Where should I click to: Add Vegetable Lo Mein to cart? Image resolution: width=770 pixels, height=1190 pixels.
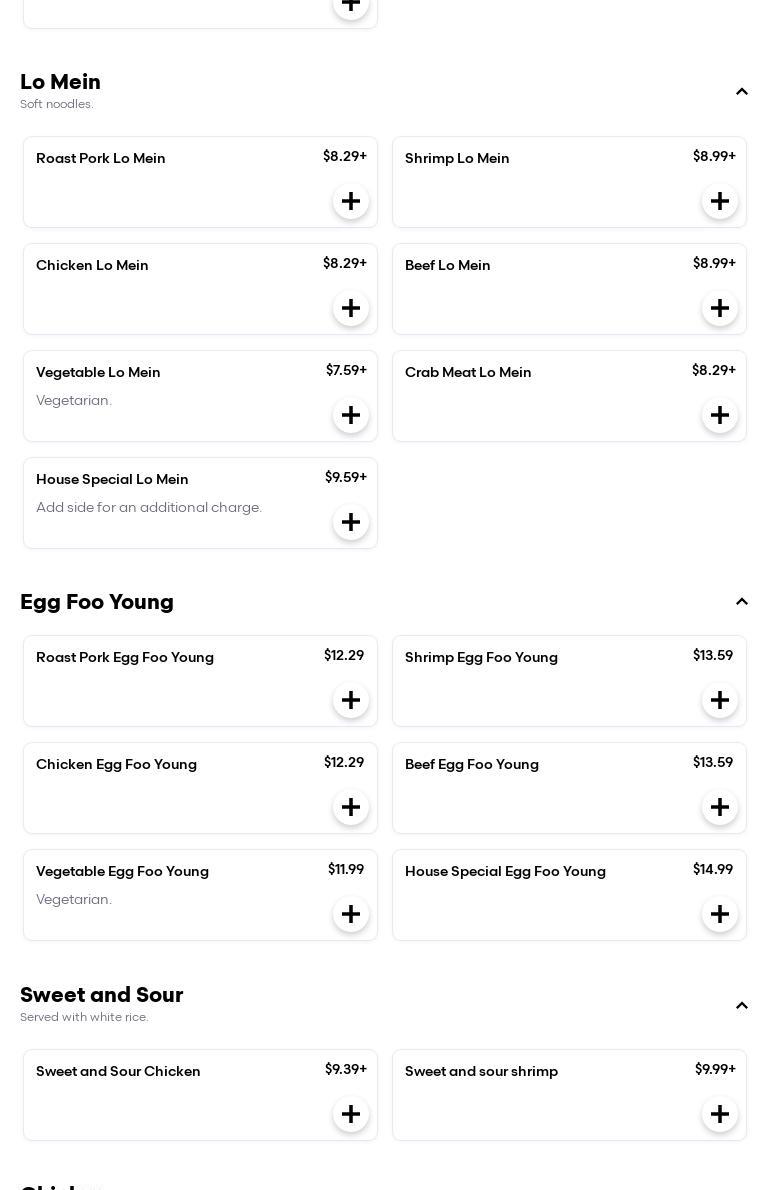pos(351,415)
